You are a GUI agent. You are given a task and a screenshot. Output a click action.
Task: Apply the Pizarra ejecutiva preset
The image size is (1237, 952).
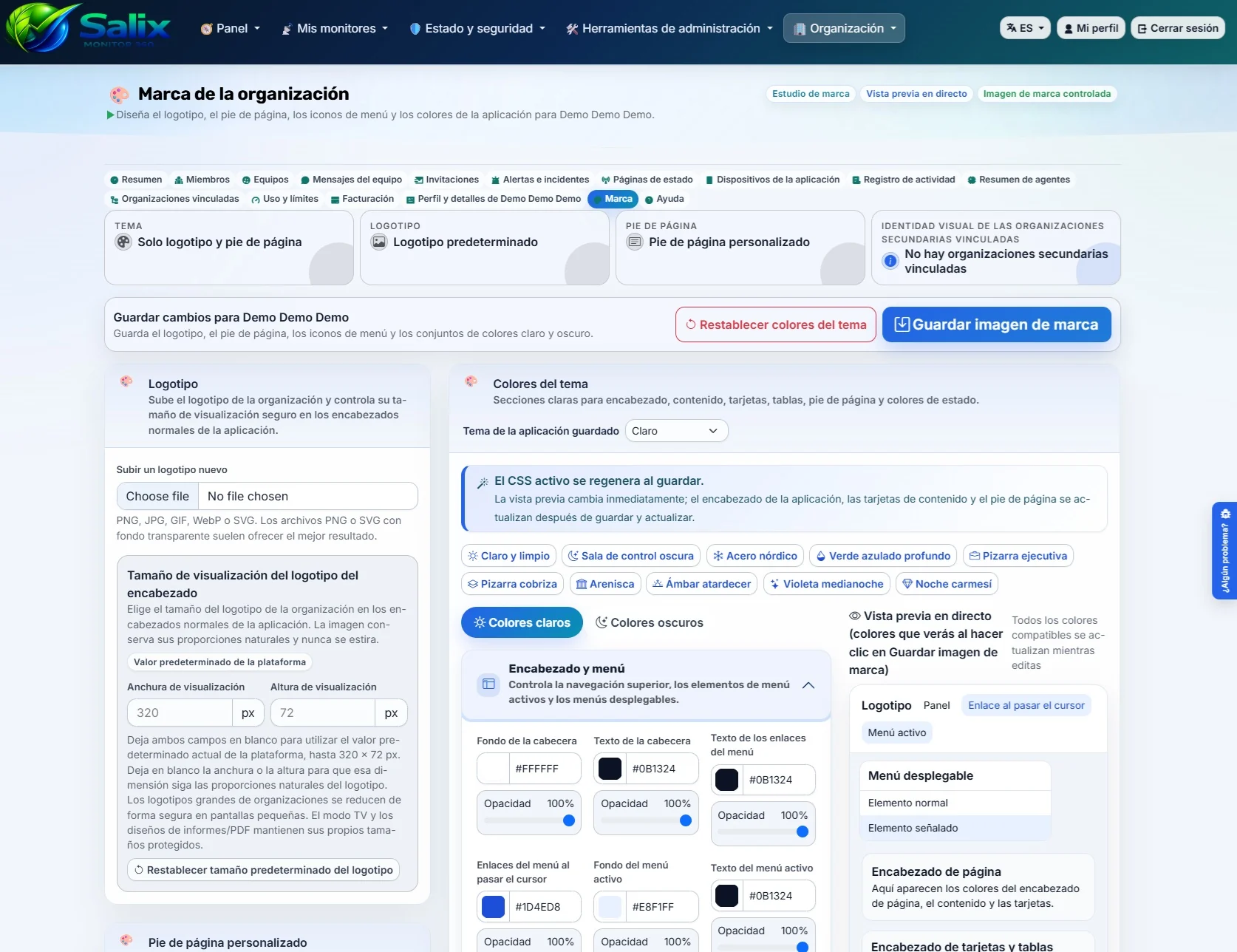pyautogui.click(x=1018, y=556)
